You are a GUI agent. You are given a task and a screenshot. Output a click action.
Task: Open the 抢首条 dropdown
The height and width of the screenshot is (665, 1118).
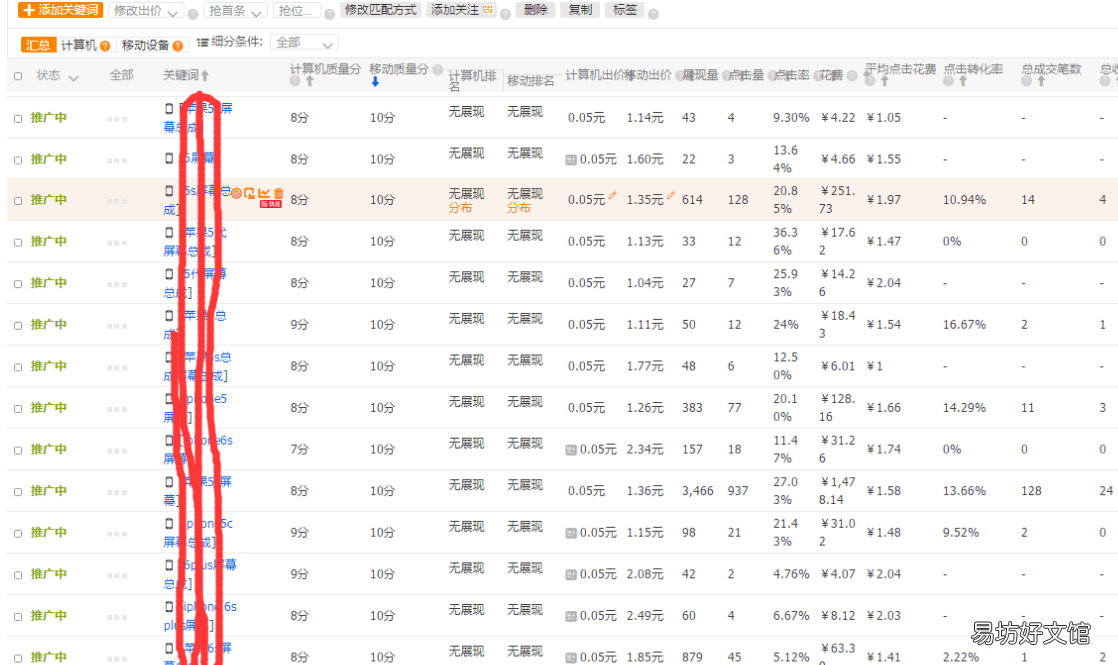pyautogui.click(x=235, y=11)
